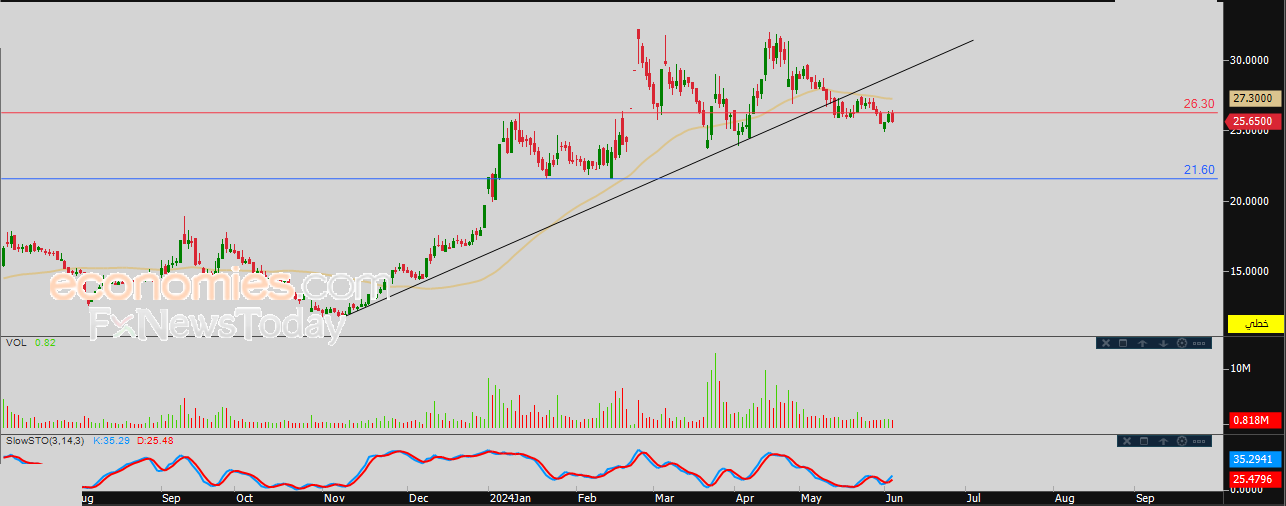Click the 25.6500 current price tag
1286x506 pixels.
[1251, 121]
